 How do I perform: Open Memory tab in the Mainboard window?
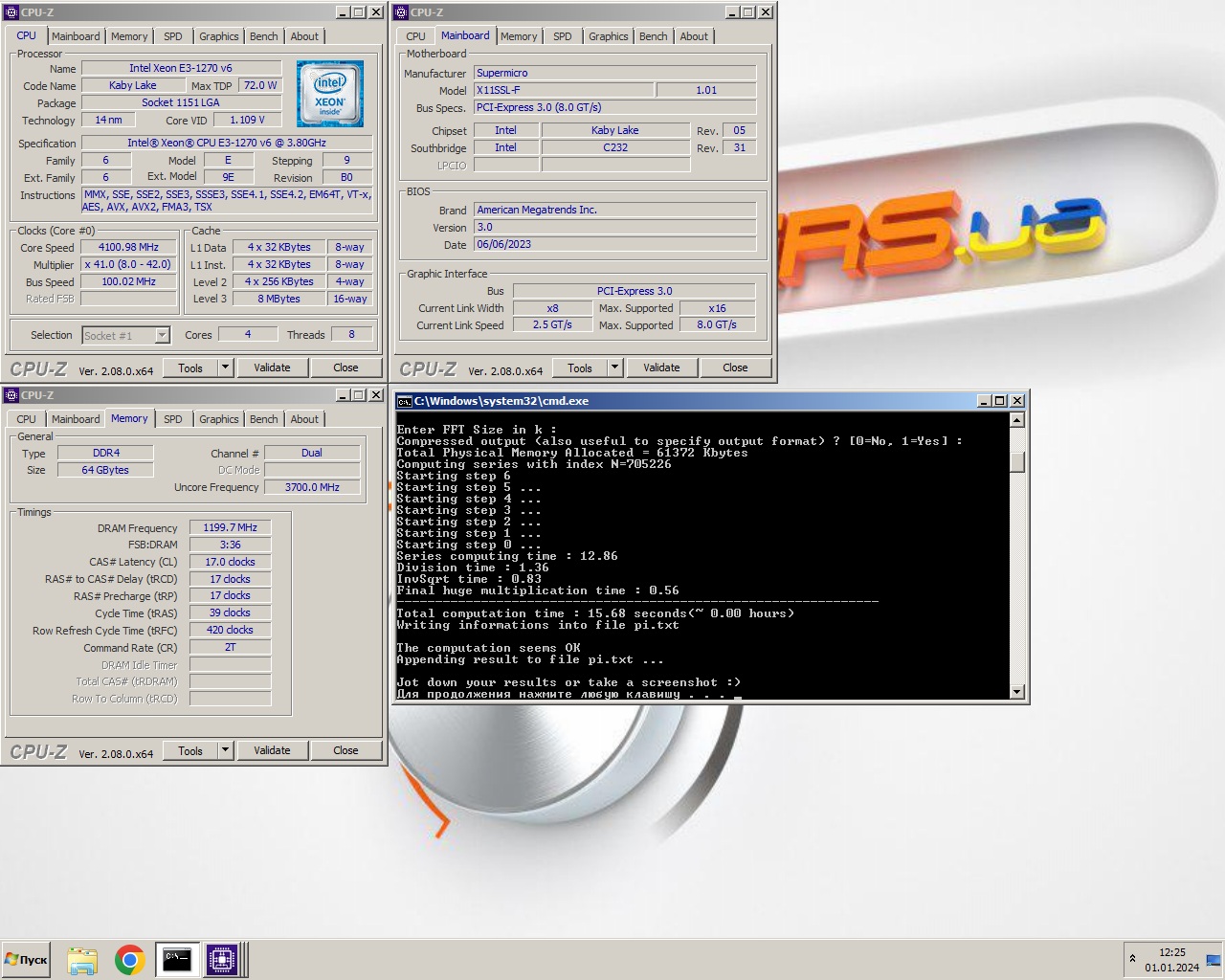(519, 36)
